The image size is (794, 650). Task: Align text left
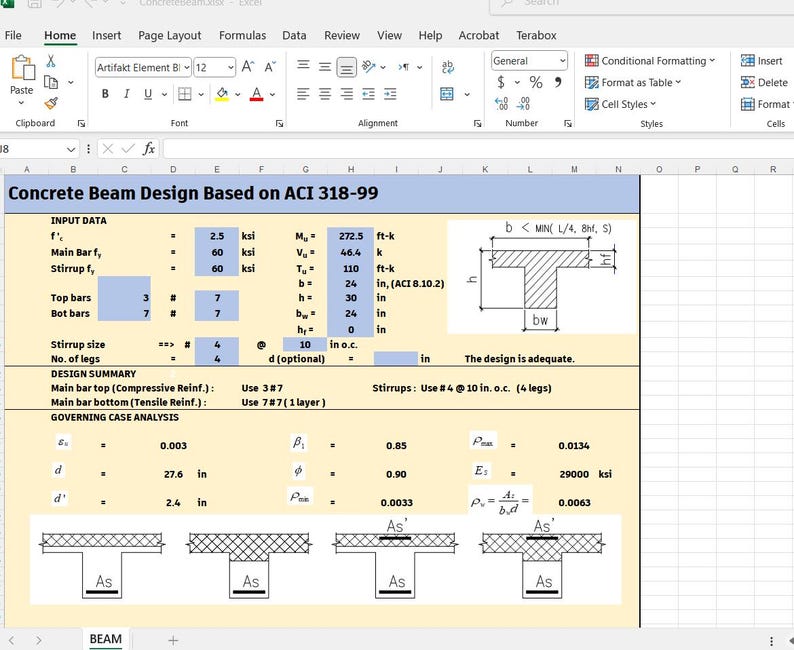point(303,94)
